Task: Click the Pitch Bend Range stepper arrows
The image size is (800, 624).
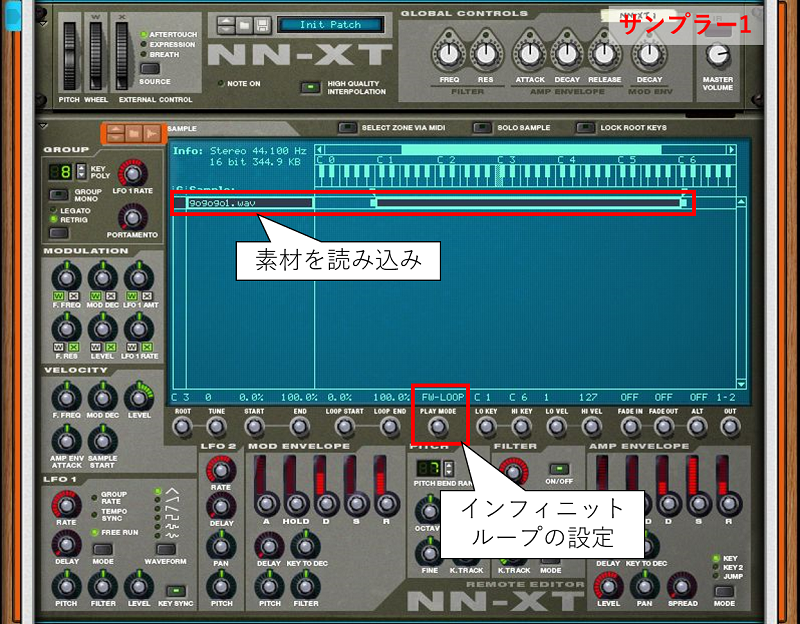Action: [x=448, y=468]
